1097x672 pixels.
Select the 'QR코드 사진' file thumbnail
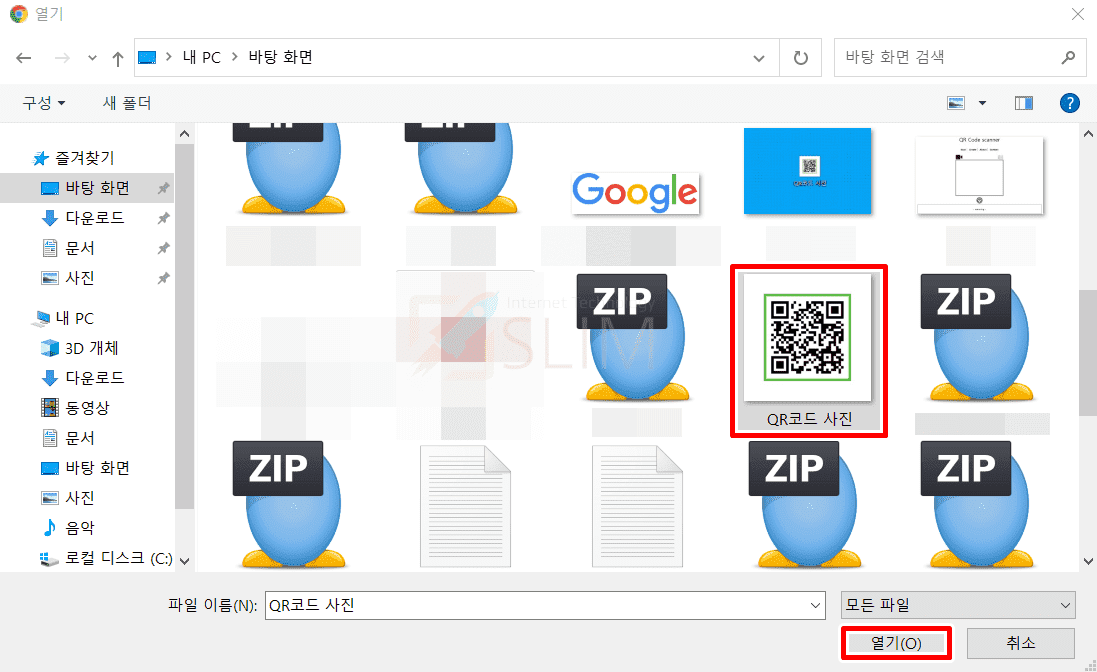(809, 351)
